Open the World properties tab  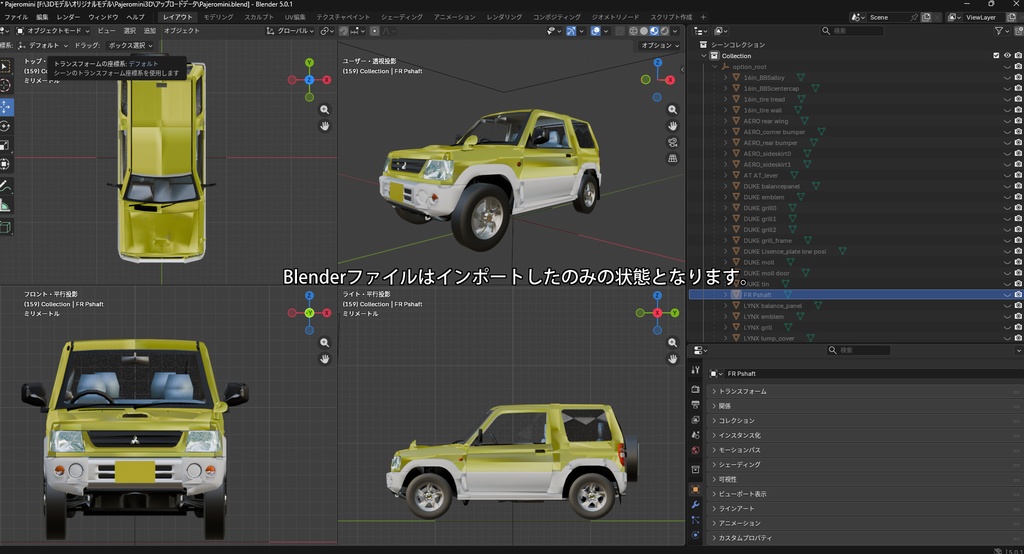click(x=696, y=450)
